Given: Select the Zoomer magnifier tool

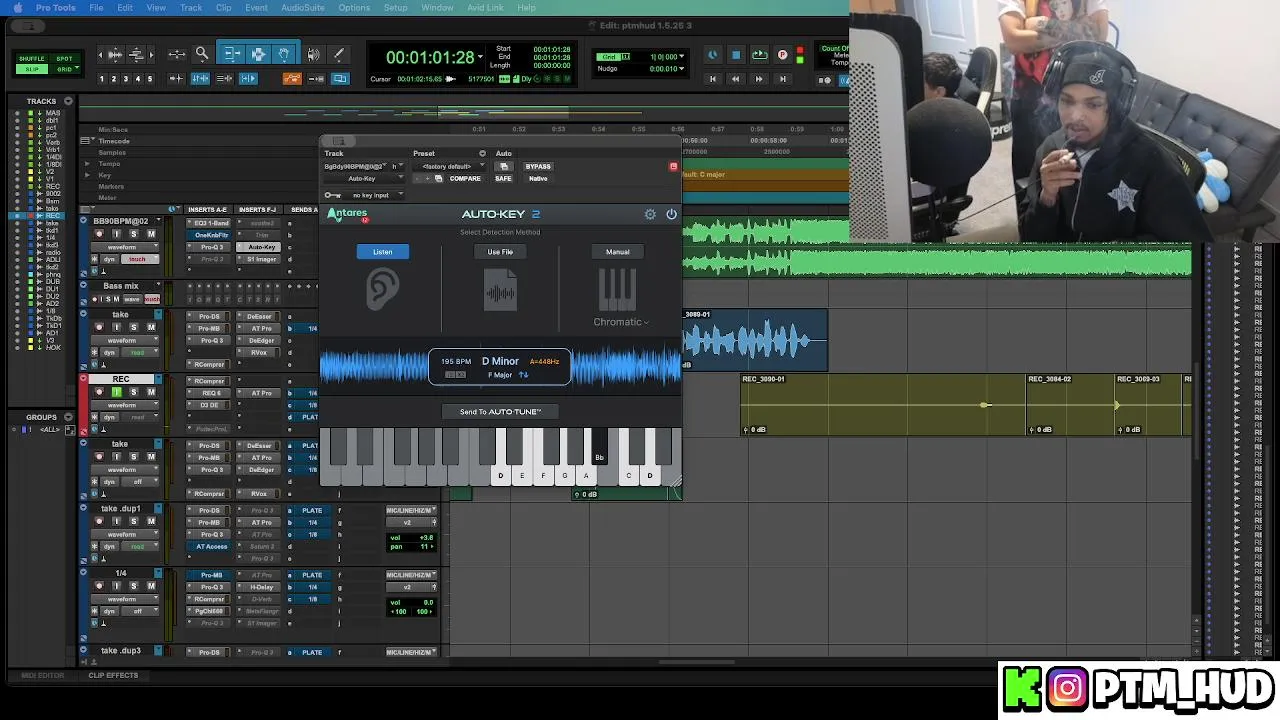Looking at the screenshot, I should coord(201,54).
